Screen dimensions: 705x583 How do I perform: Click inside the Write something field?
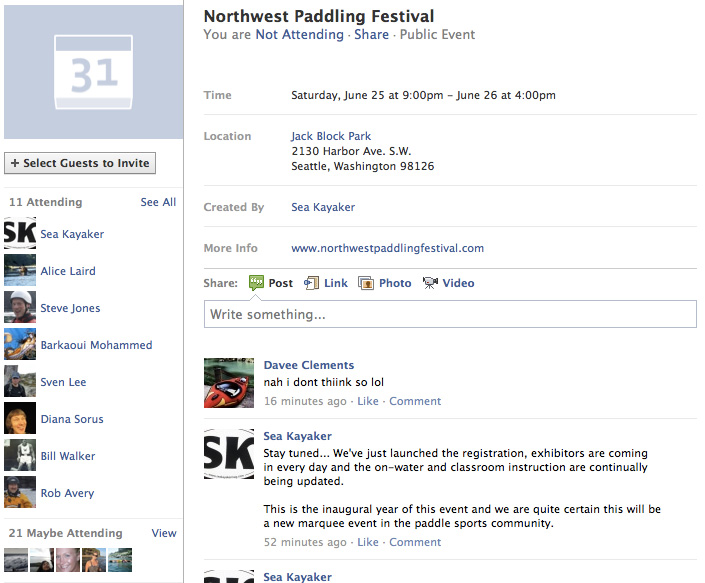(451, 314)
